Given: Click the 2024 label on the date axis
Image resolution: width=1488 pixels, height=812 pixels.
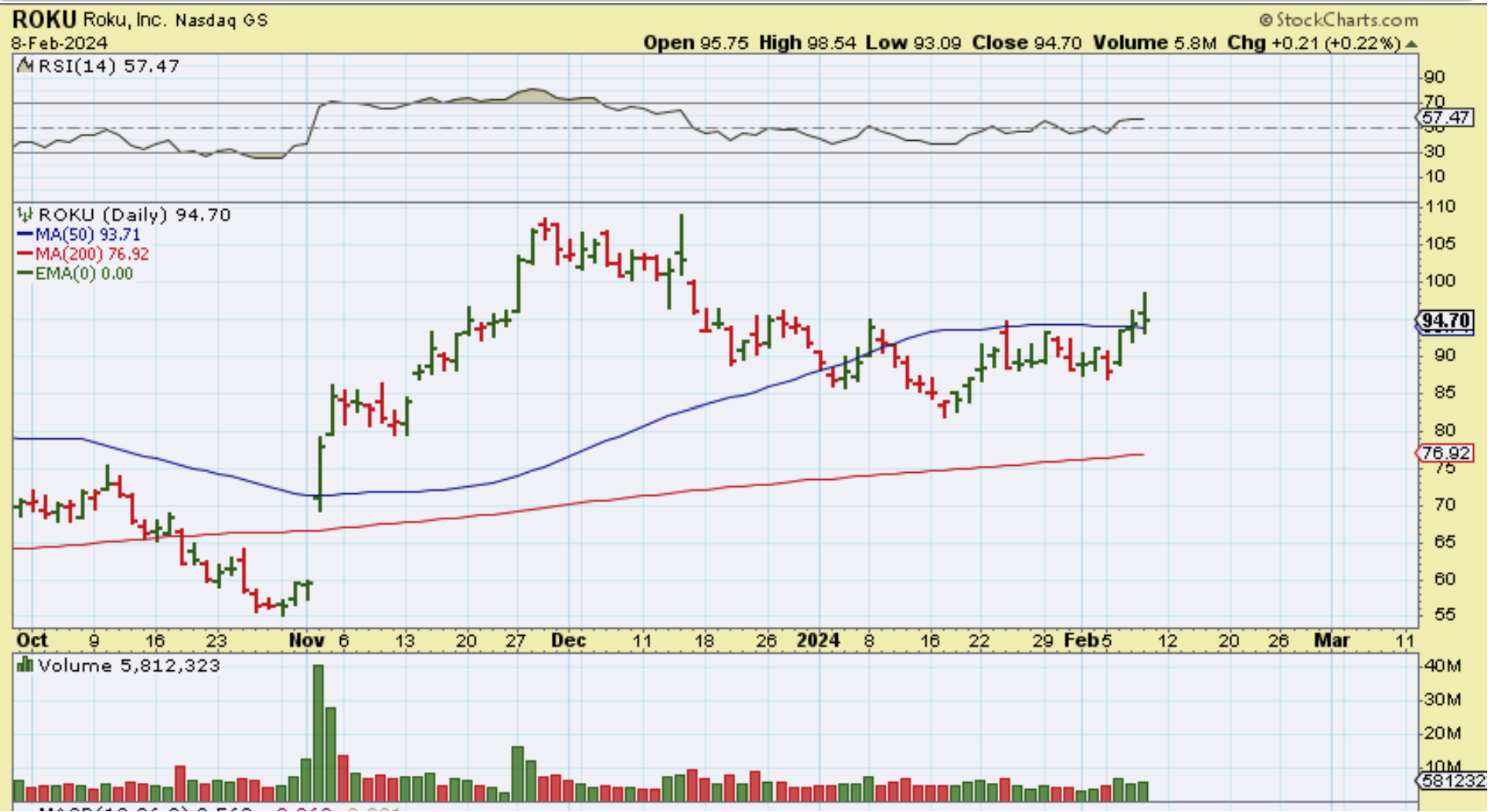Looking at the screenshot, I should click(818, 640).
